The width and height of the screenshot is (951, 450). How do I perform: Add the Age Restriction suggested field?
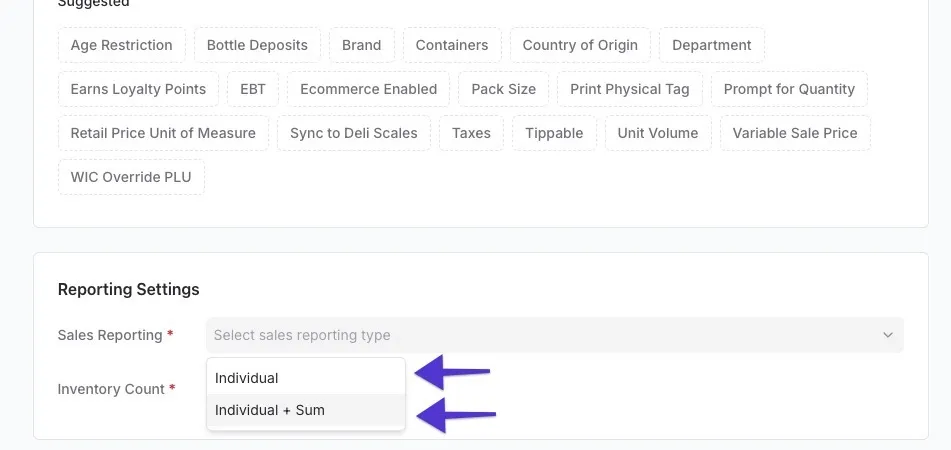121,45
